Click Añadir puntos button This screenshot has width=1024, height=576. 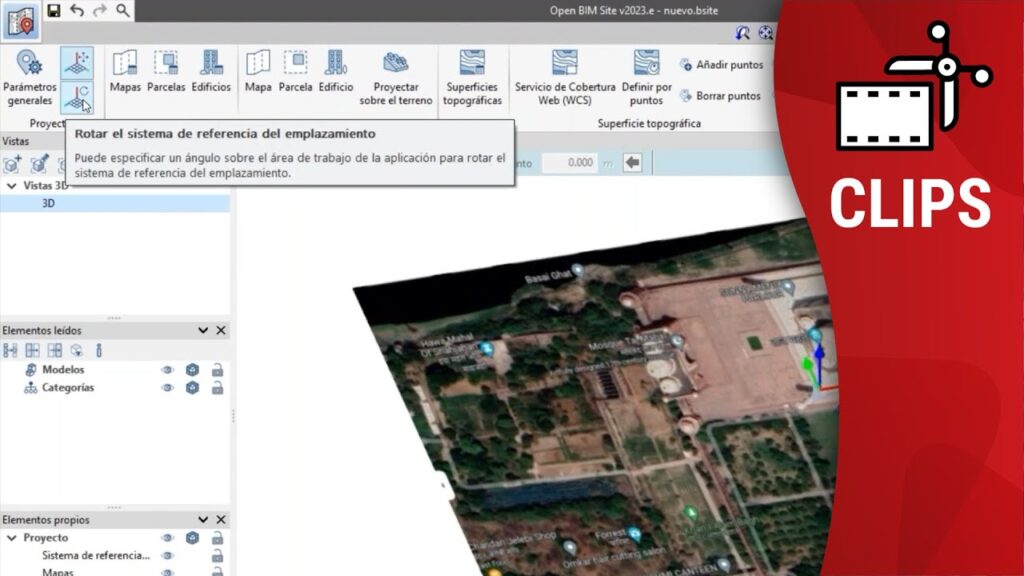click(721, 65)
